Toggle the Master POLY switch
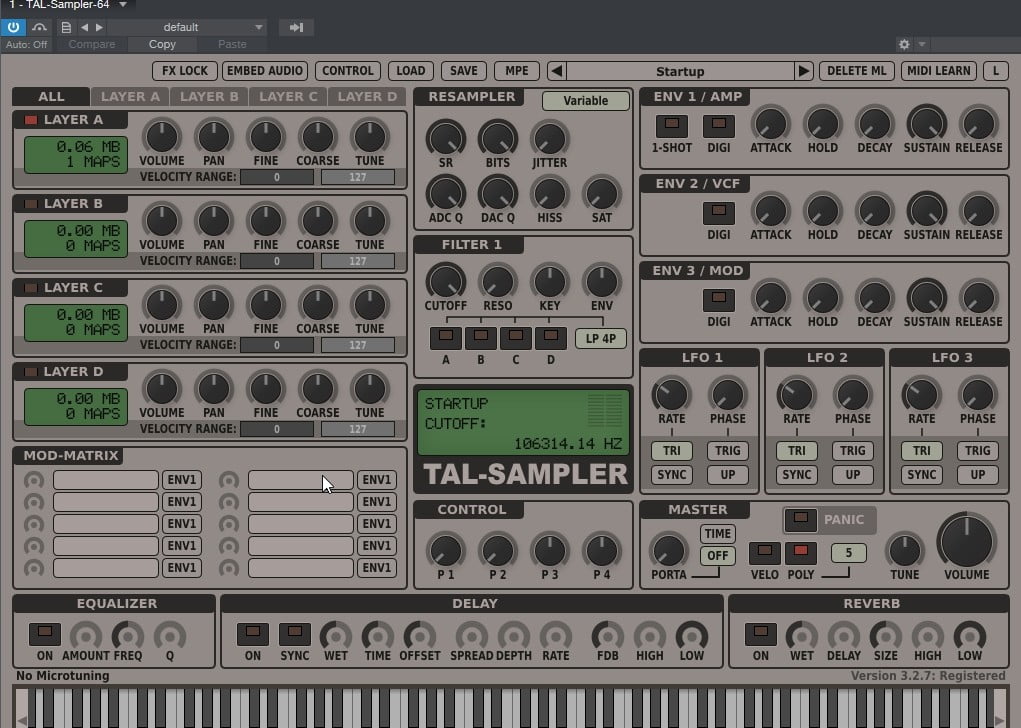The image size is (1021, 728). point(801,553)
